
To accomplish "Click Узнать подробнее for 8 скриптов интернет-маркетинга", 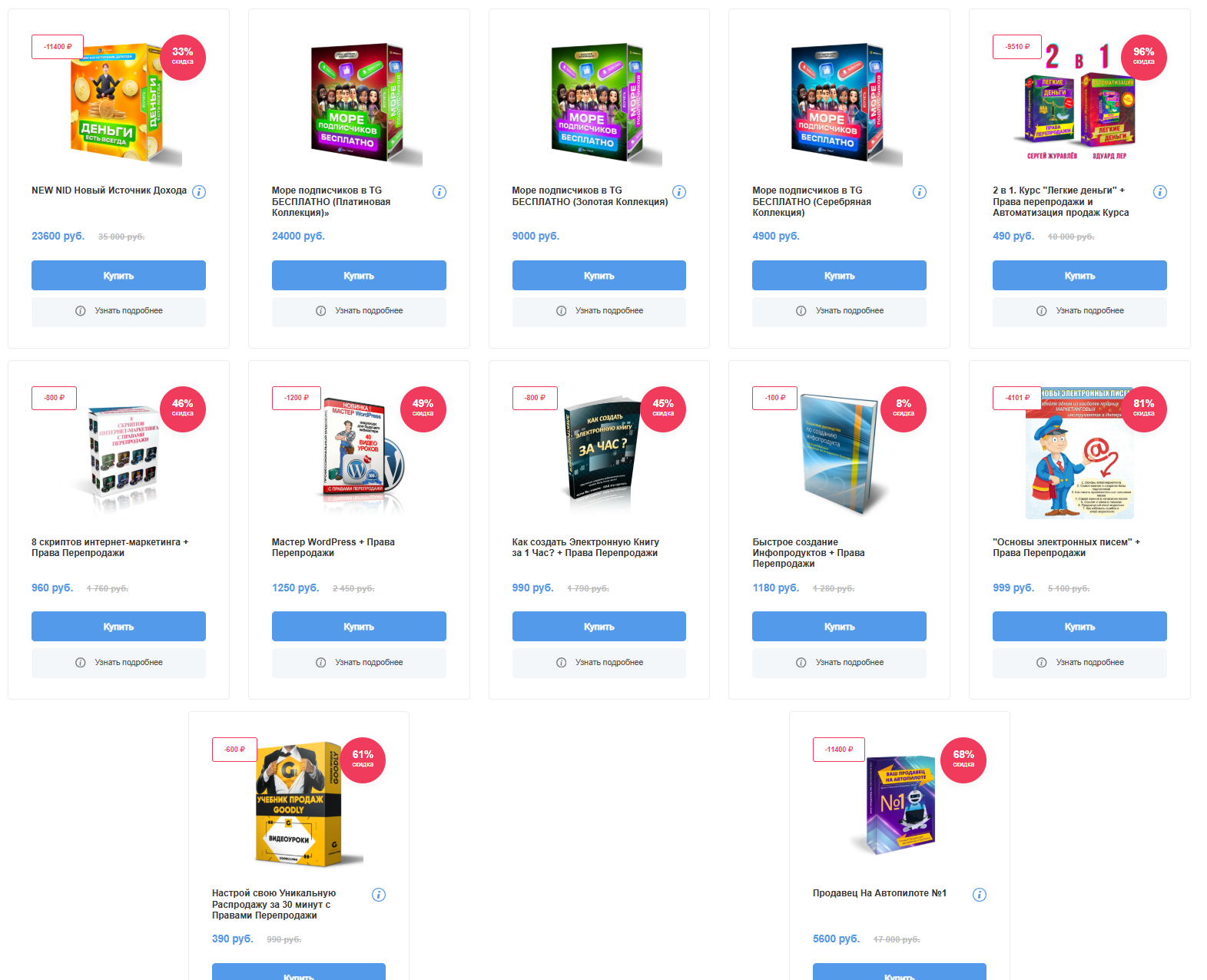I will pos(118,663).
